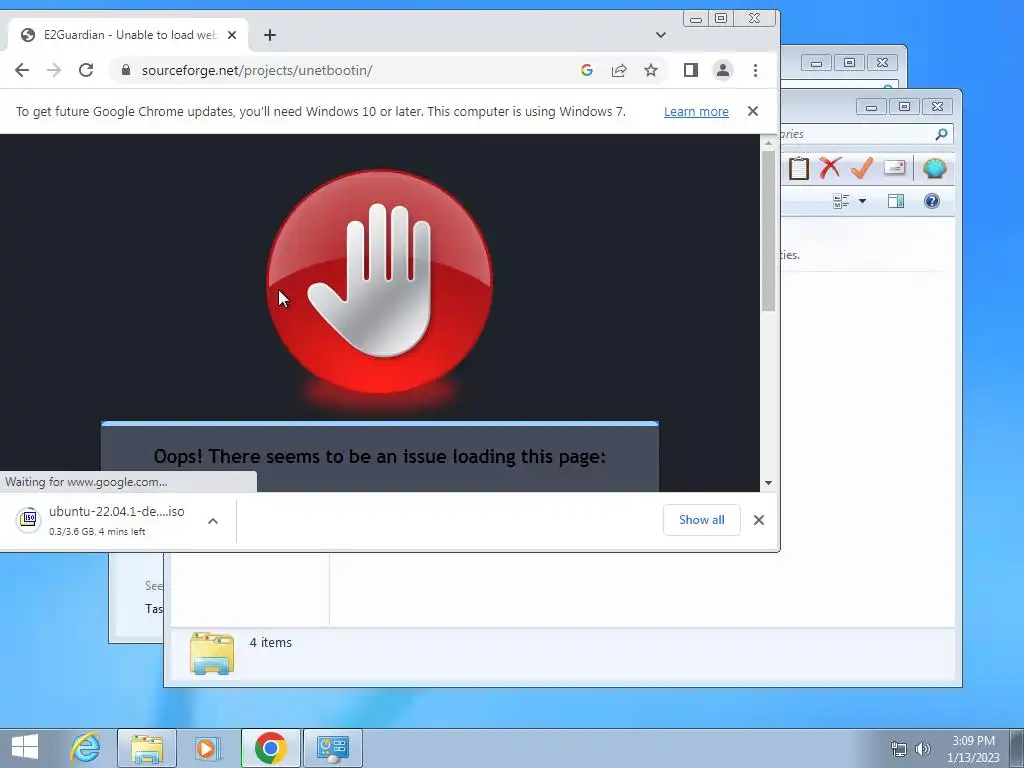Follow the Learn more link
The width and height of the screenshot is (1024, 768).
coord(696,112)
